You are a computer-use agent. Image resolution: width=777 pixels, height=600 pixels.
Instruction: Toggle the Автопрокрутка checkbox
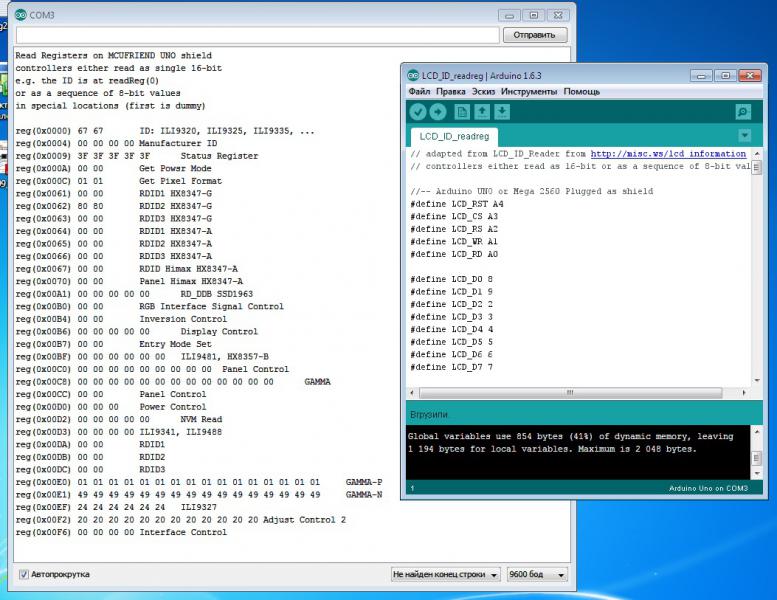(24, 574)
